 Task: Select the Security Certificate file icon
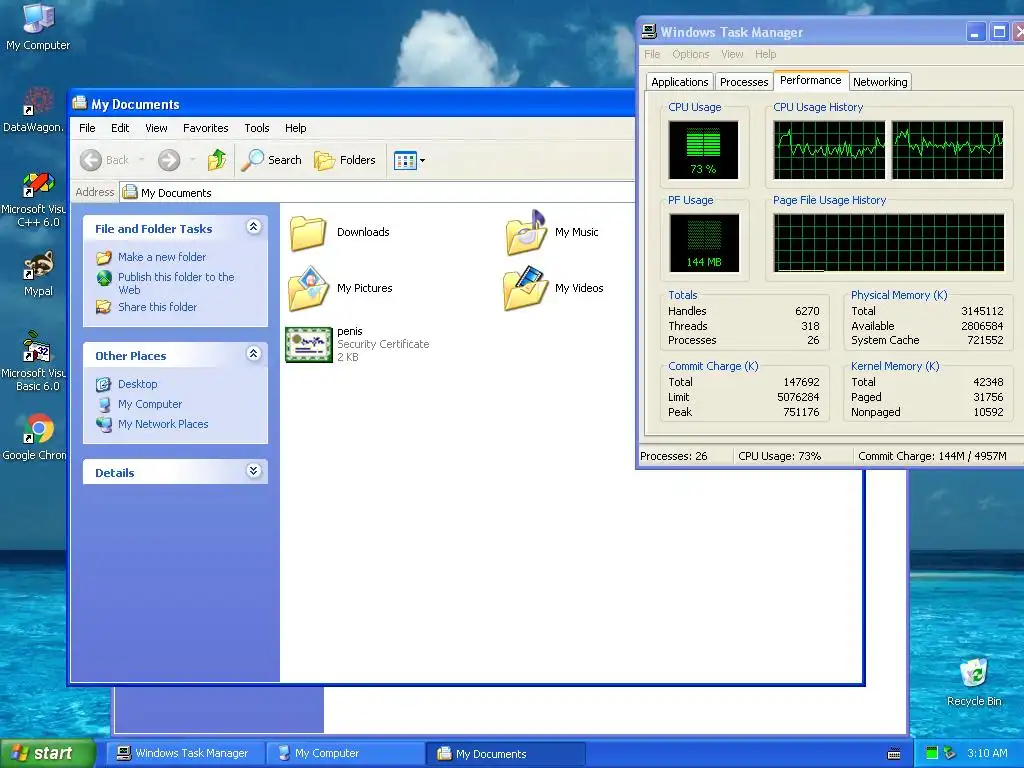pos(309,344)
